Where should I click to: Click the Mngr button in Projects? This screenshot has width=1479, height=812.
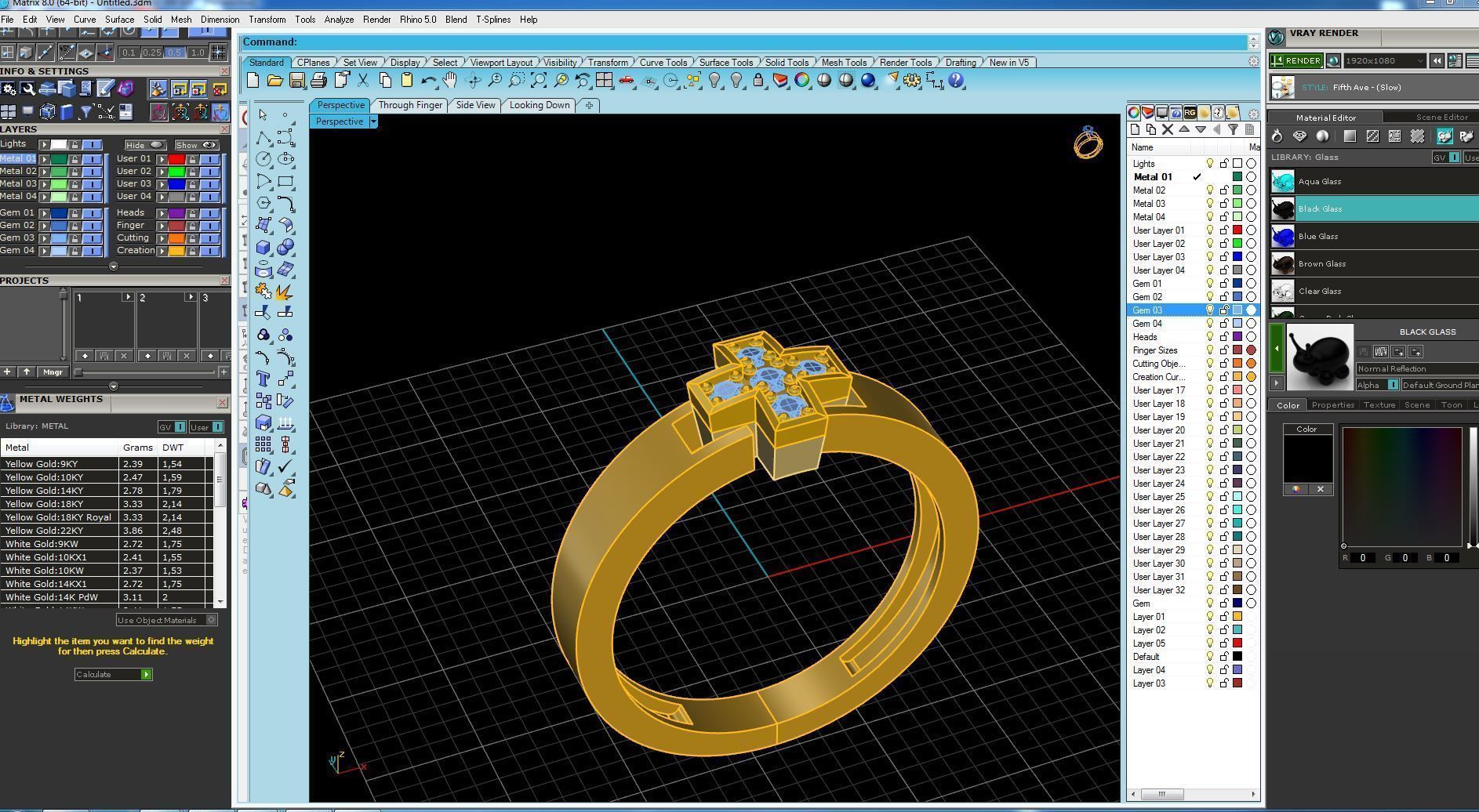53,372
